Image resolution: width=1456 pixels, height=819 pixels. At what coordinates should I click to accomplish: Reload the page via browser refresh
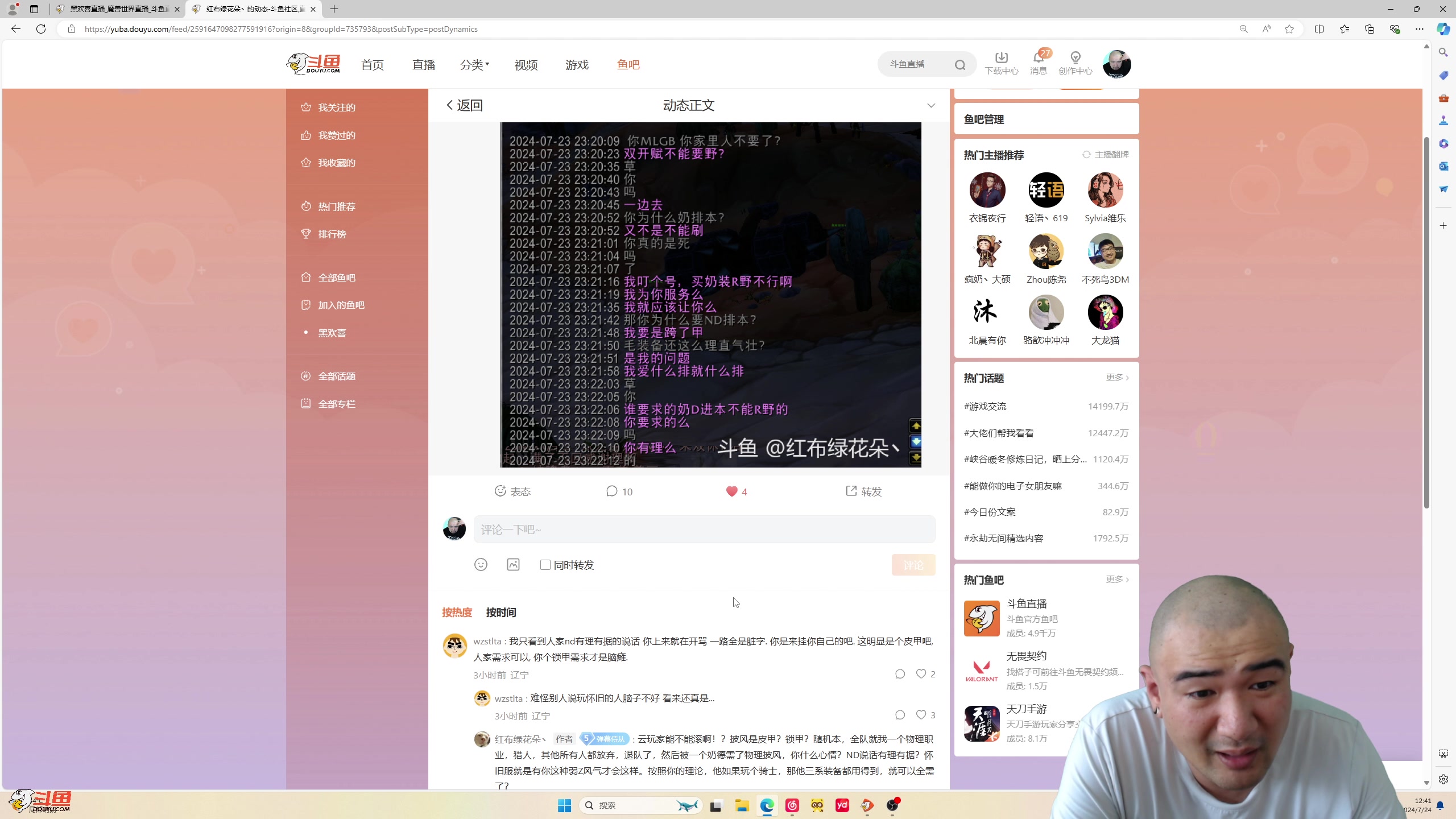tap(41, 29)
